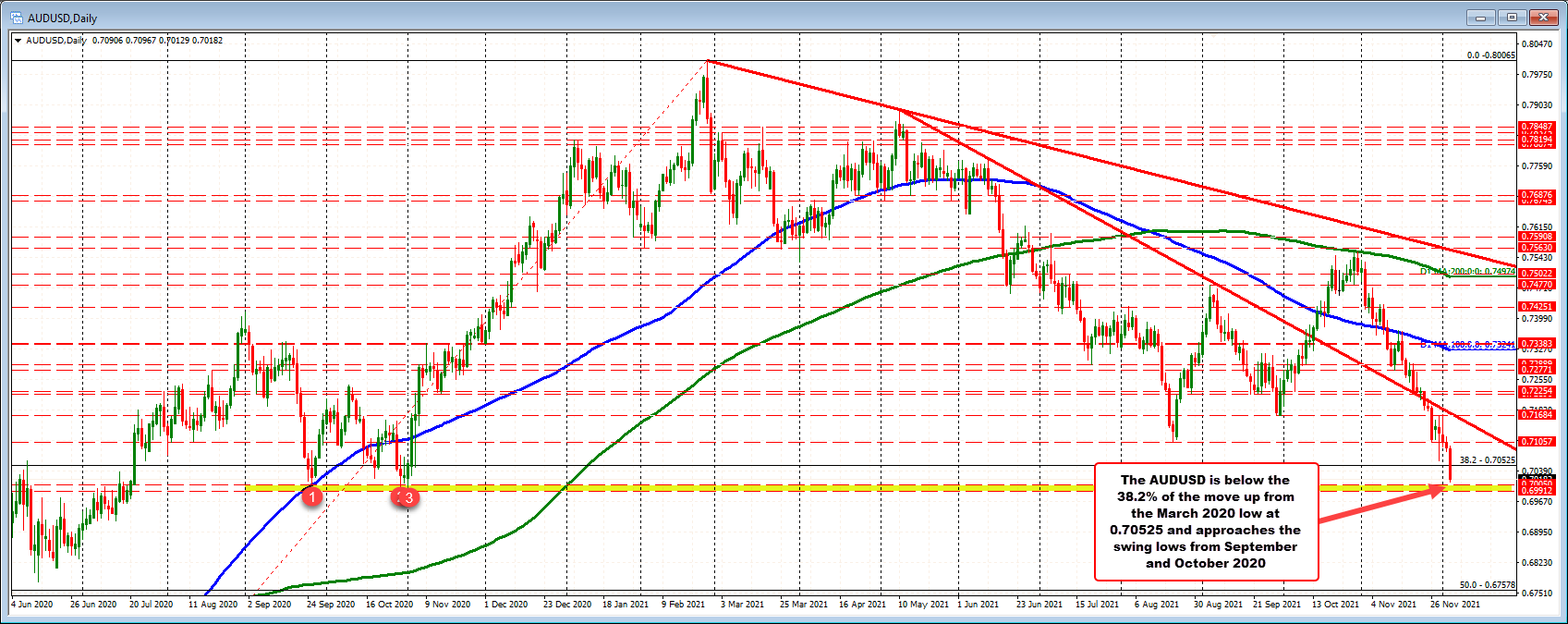Select the 0.76876 price level tag
Viewport: 1568px width, 624px height.
[x=1537, y=195]
